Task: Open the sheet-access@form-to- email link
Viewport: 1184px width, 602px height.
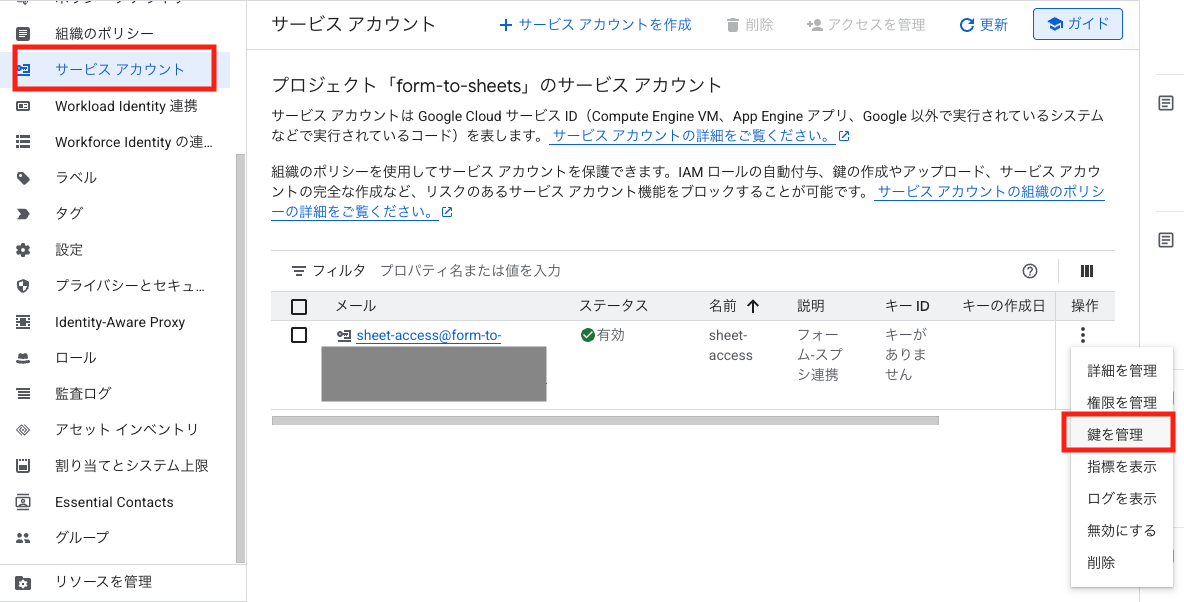Action: click(x=428, y=336)
